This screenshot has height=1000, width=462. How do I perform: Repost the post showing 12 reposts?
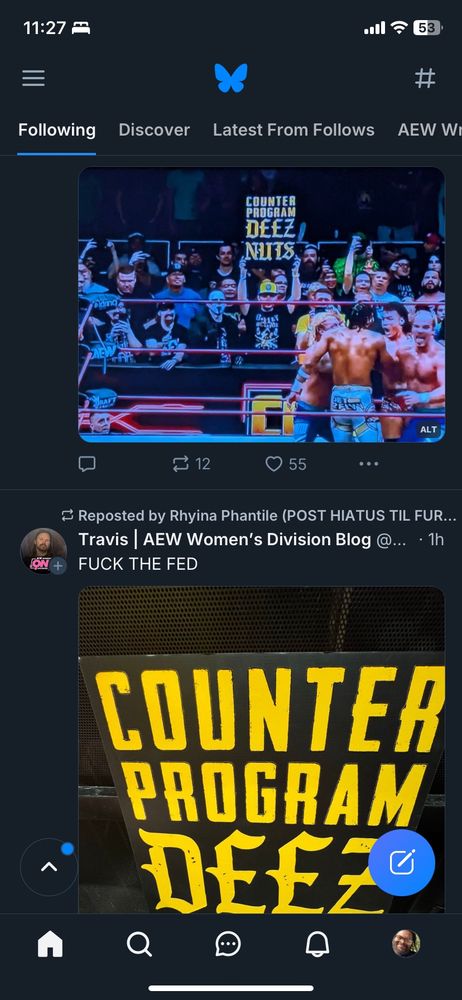click(191, 464)
